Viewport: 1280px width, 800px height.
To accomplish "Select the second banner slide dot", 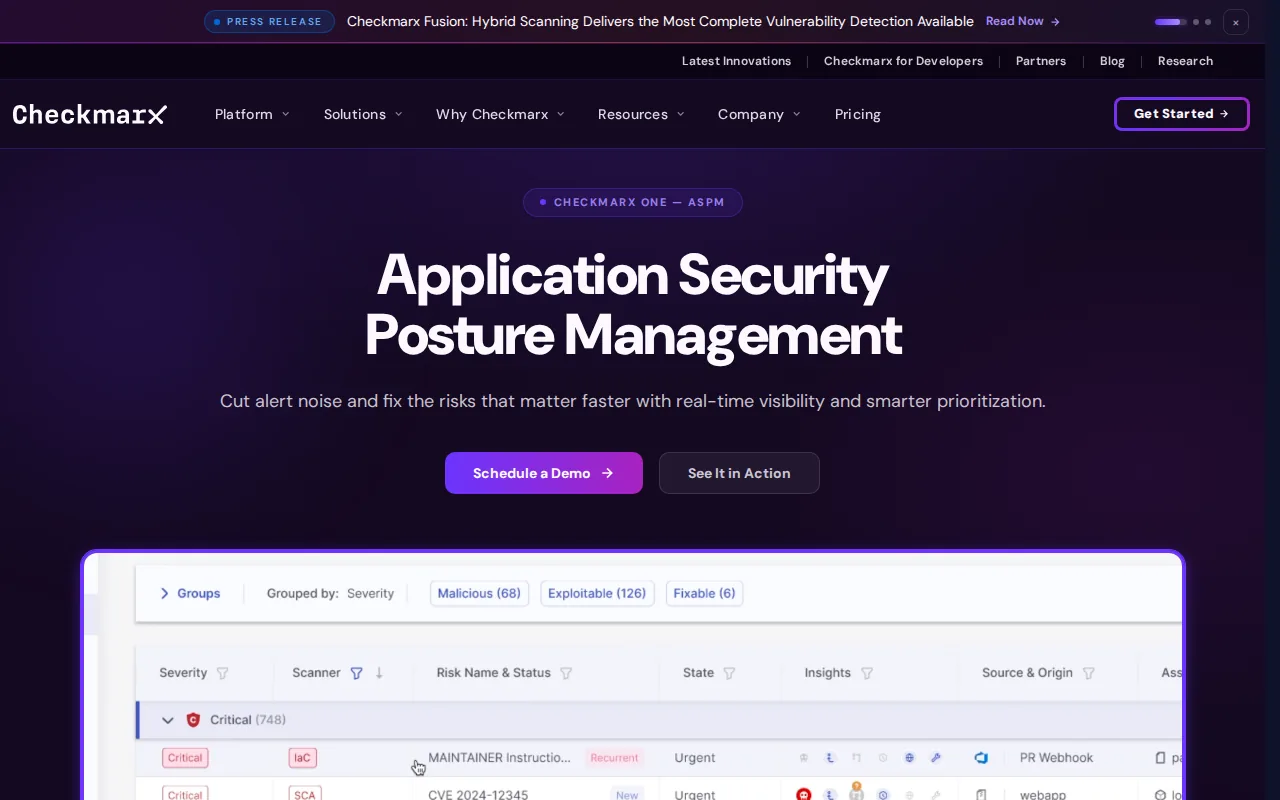I will (x=1196, y=22).
